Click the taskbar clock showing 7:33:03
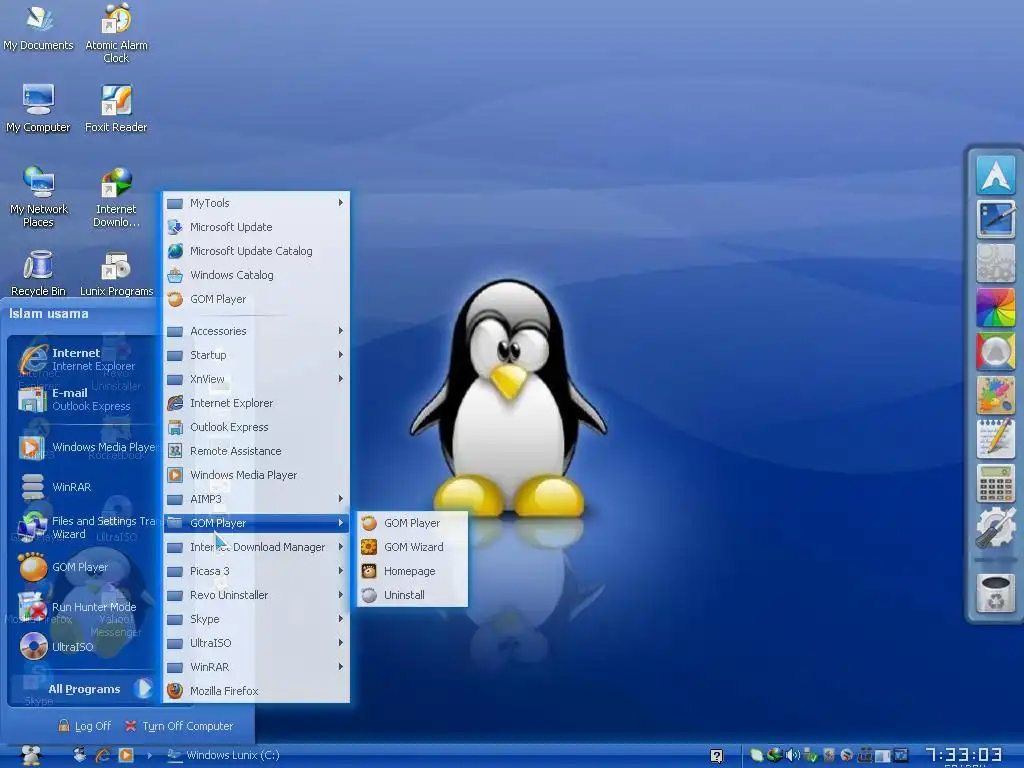Image resolution: width=1024 pixels, height=768 pixels. pyautogui.click(x=964, y=756)
